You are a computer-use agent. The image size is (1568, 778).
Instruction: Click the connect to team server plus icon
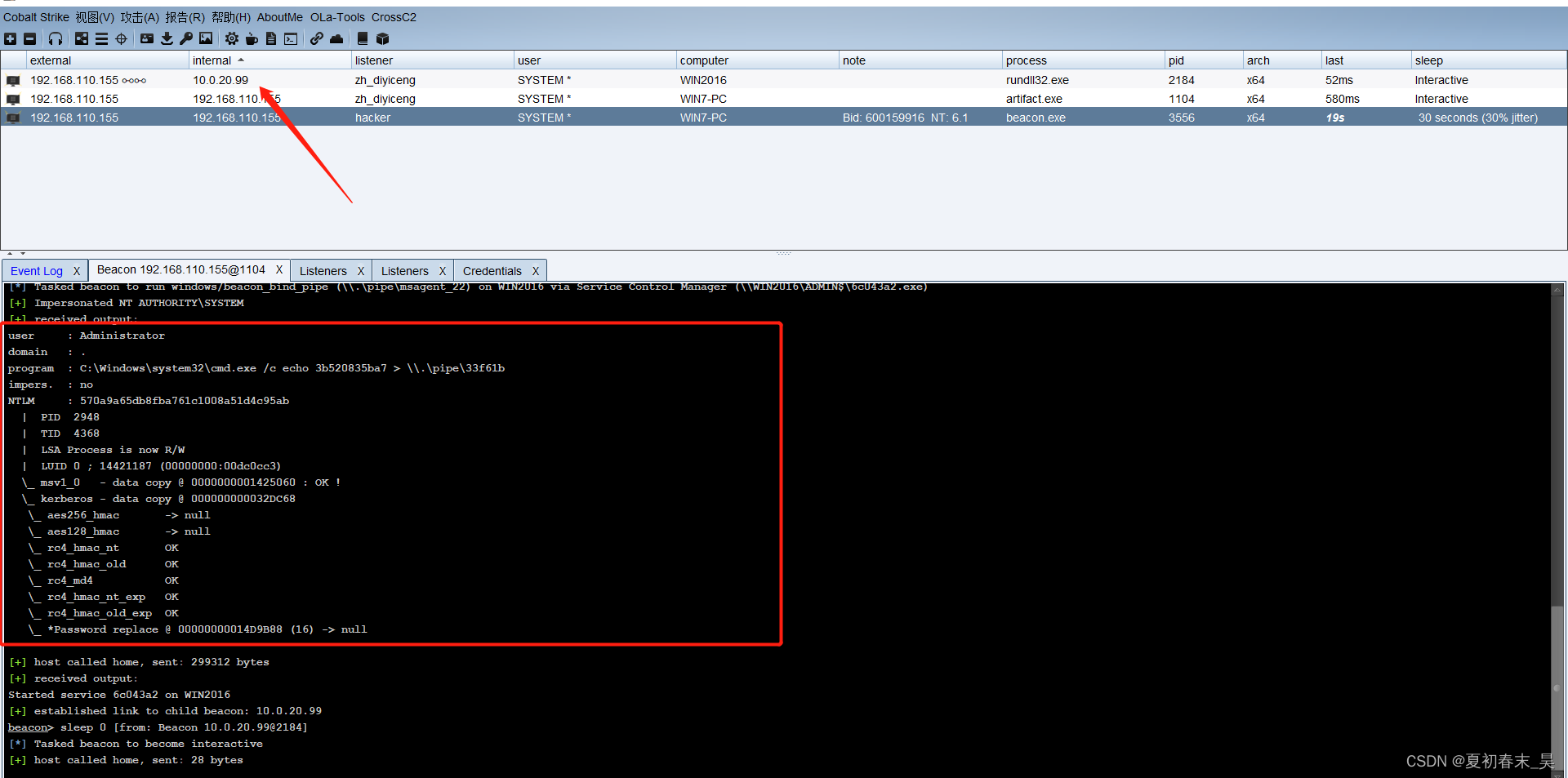click(x=10, y=38)
